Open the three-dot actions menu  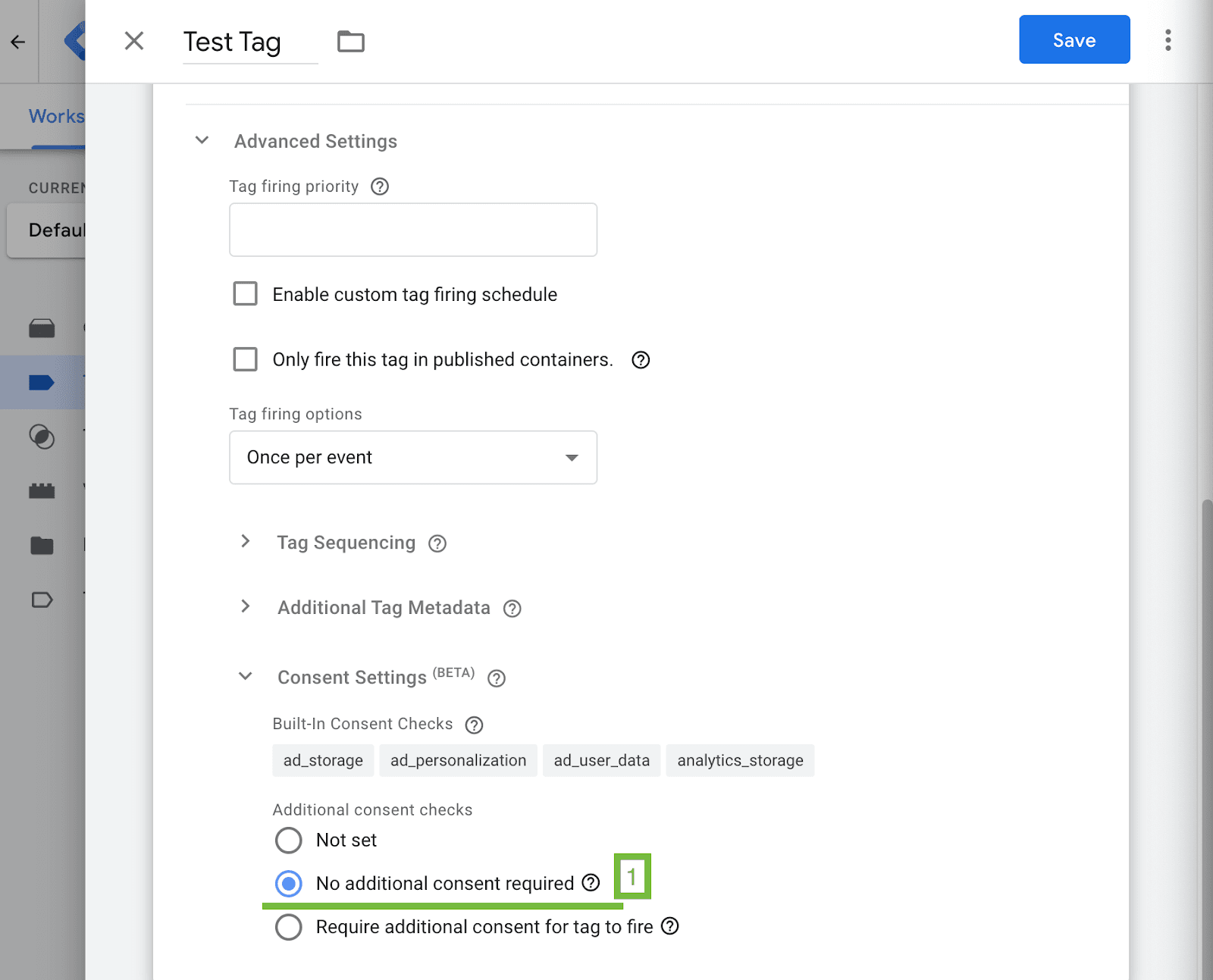click(1167, 39)
